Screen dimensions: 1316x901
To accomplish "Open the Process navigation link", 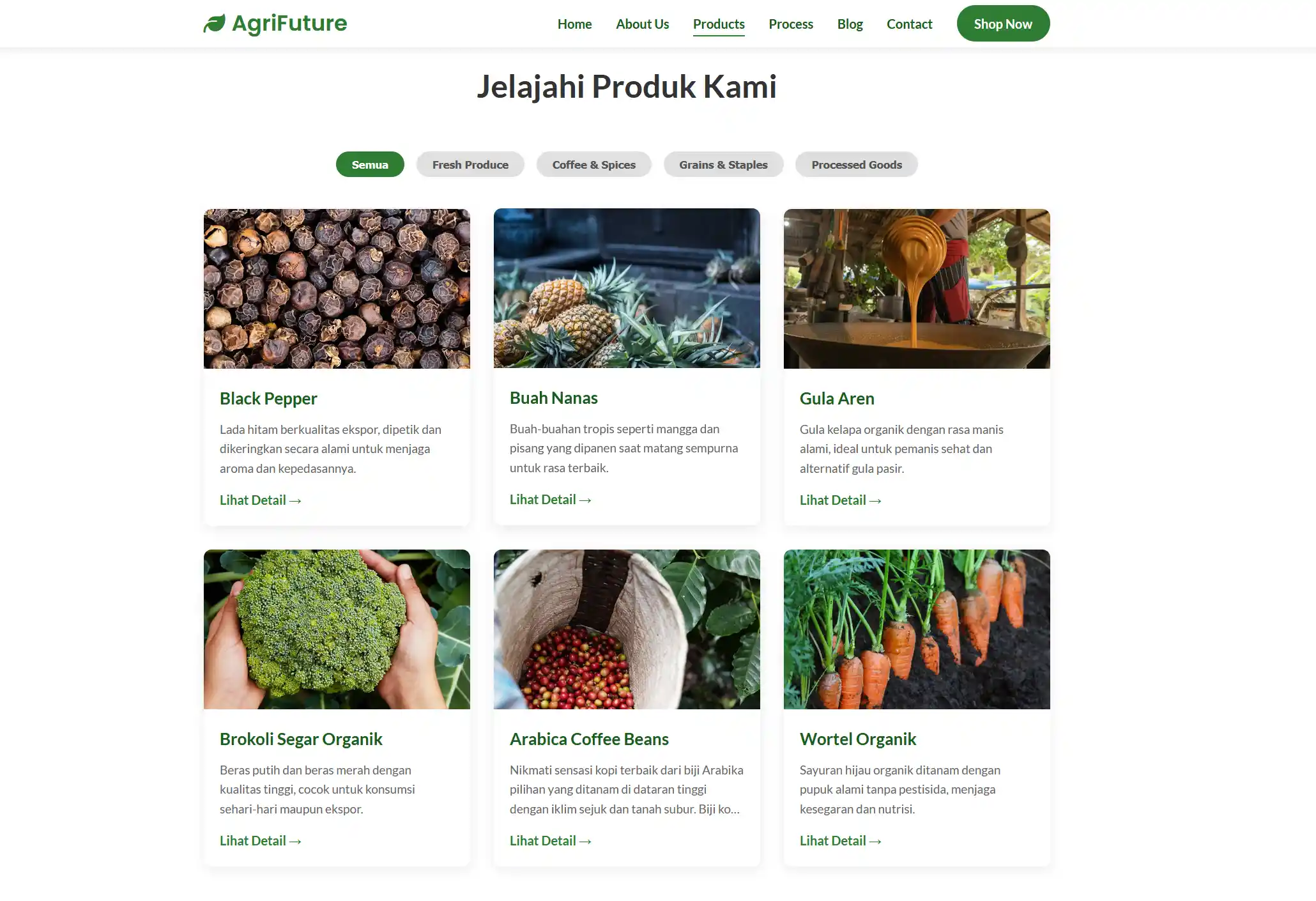I will [791, 24].
